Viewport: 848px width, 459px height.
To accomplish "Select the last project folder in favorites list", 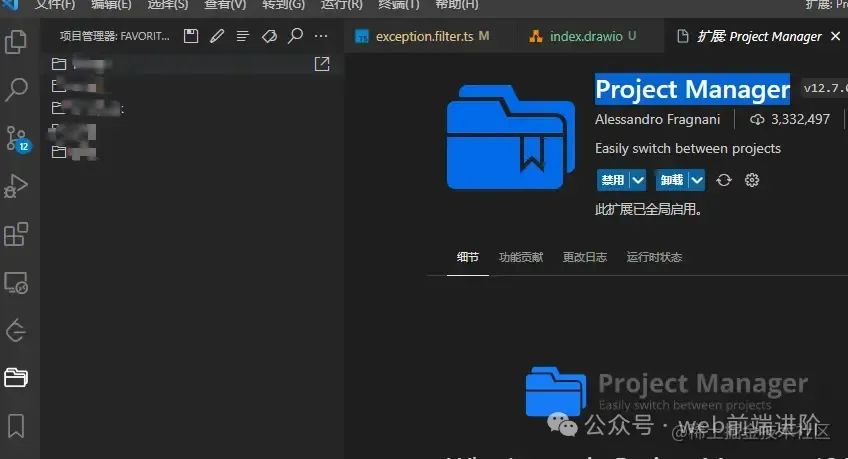I will [193, 152].
